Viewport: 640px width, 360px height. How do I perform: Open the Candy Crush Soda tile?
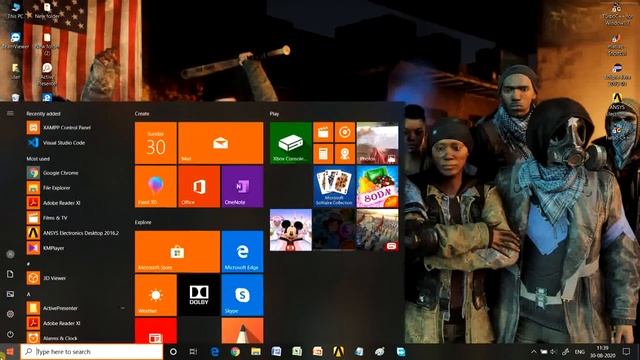point(378,187)
